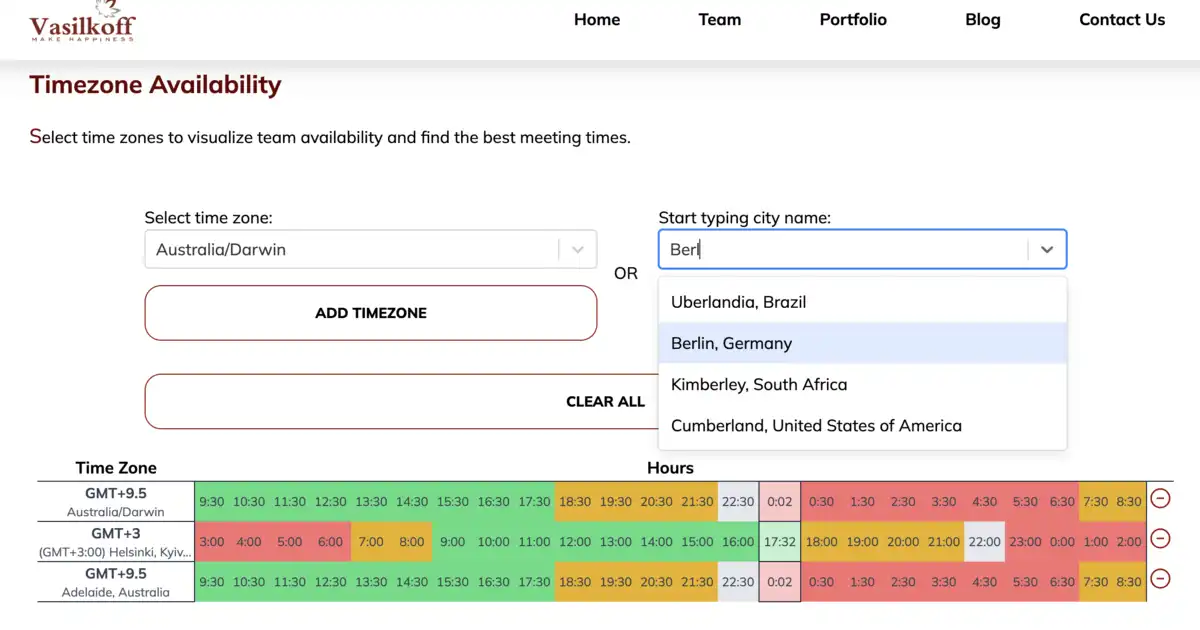Screen dimensions: 1200x630
Task: Remove the Australia/Darwin timezone row
Action: click(x=1160, y=498)
